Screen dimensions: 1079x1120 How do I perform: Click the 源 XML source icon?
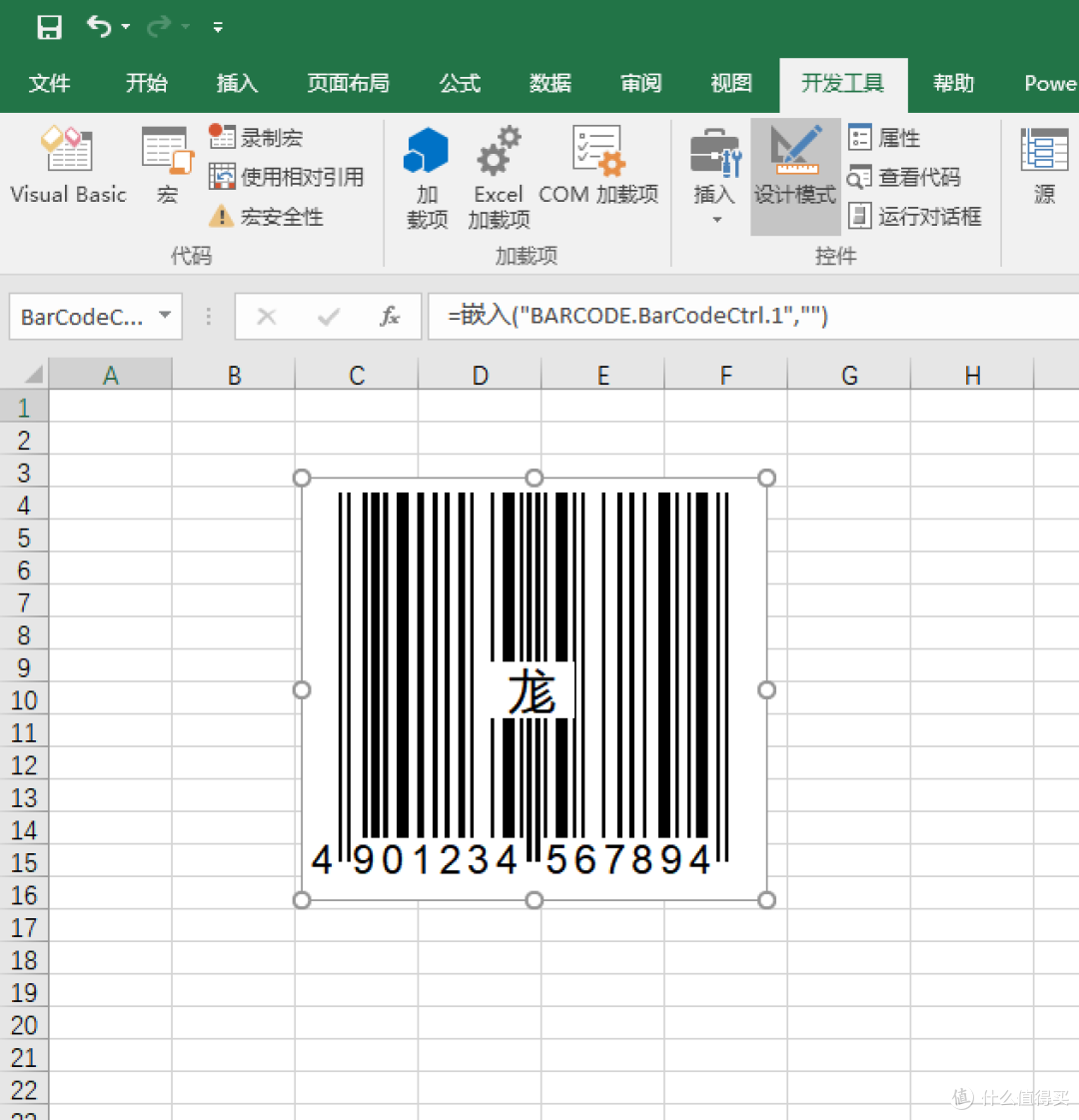[x=1045, y=167]
